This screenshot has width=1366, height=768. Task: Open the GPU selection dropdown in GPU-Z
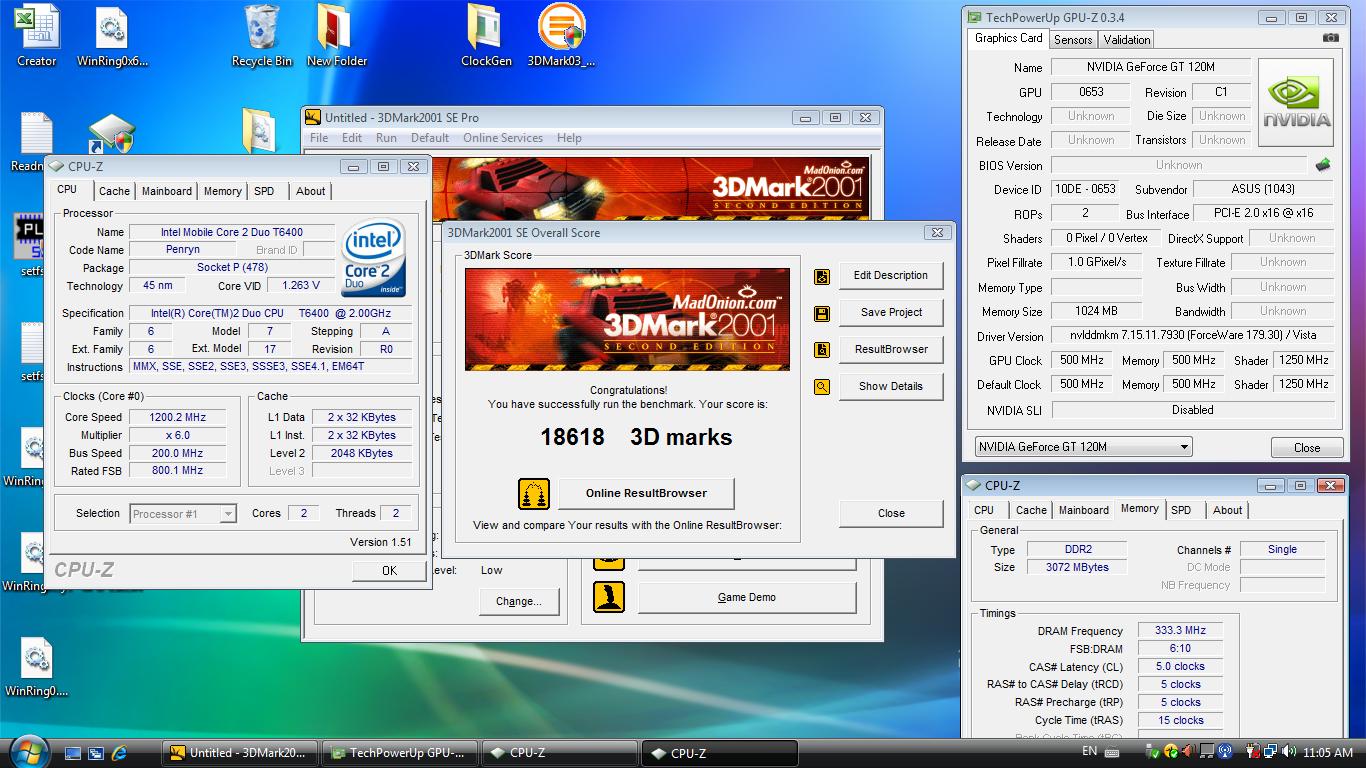(1083, 447)
